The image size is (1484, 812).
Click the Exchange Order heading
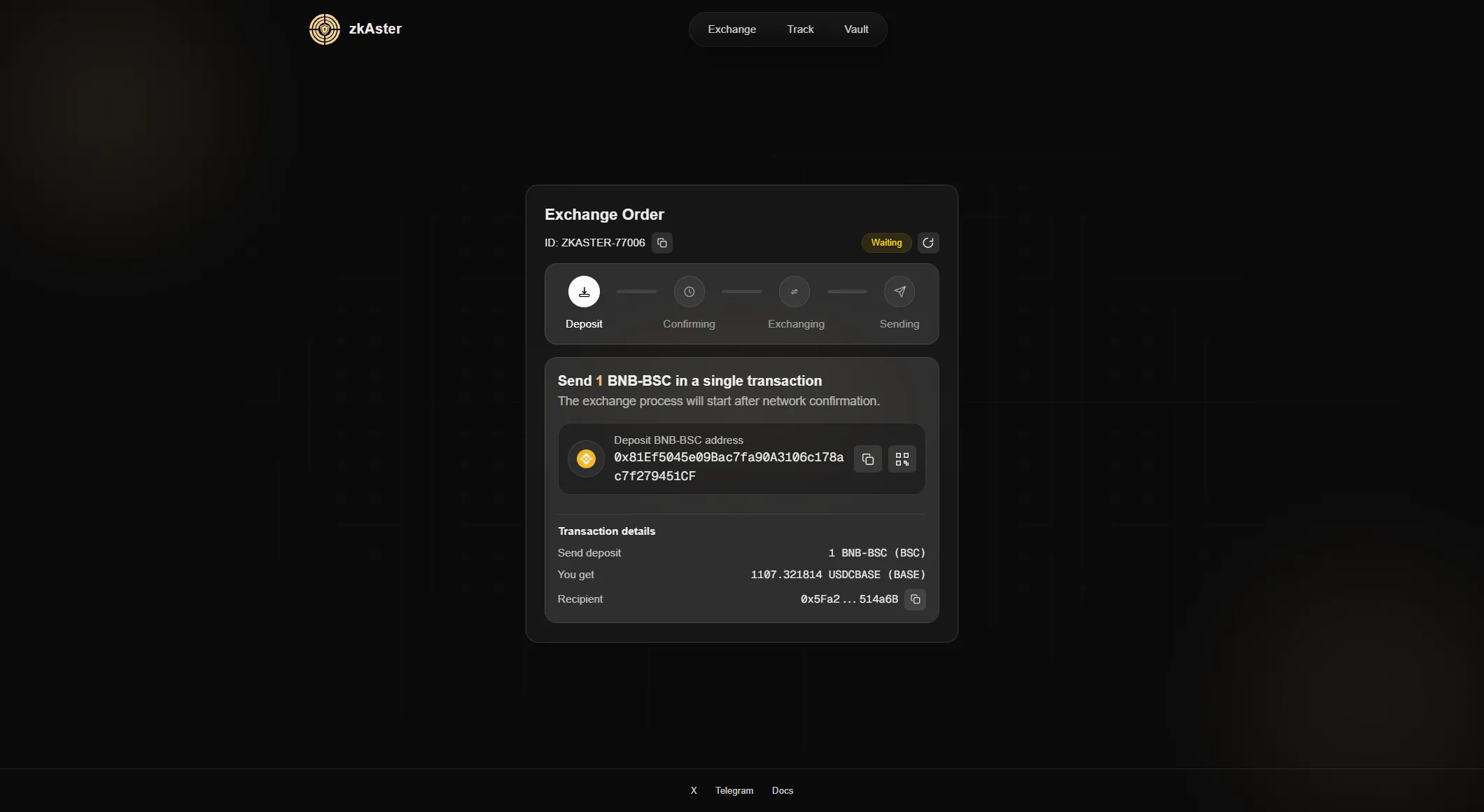[x=604, y=214]
